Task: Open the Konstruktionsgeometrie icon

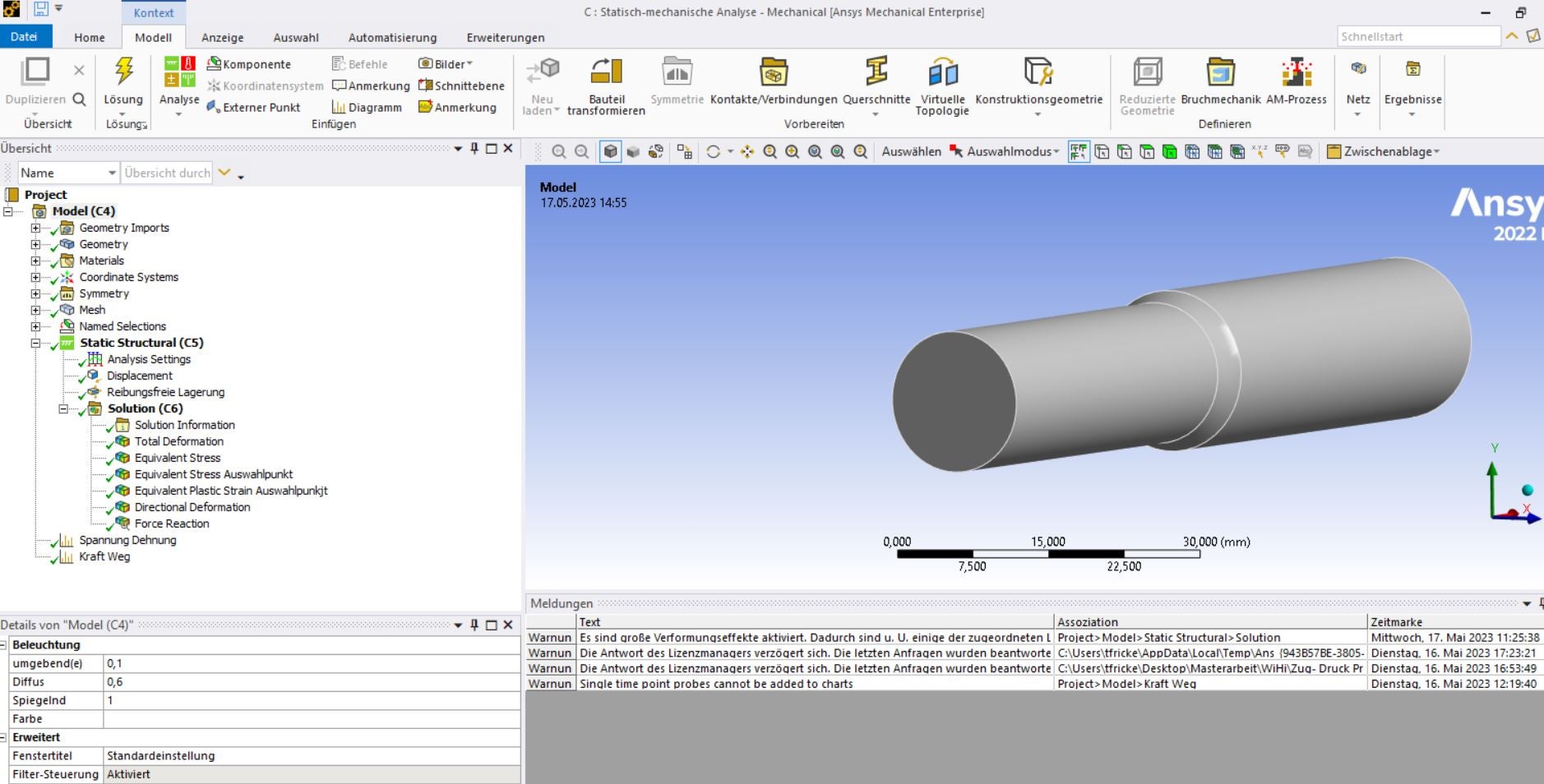Action: (1038, 71)
